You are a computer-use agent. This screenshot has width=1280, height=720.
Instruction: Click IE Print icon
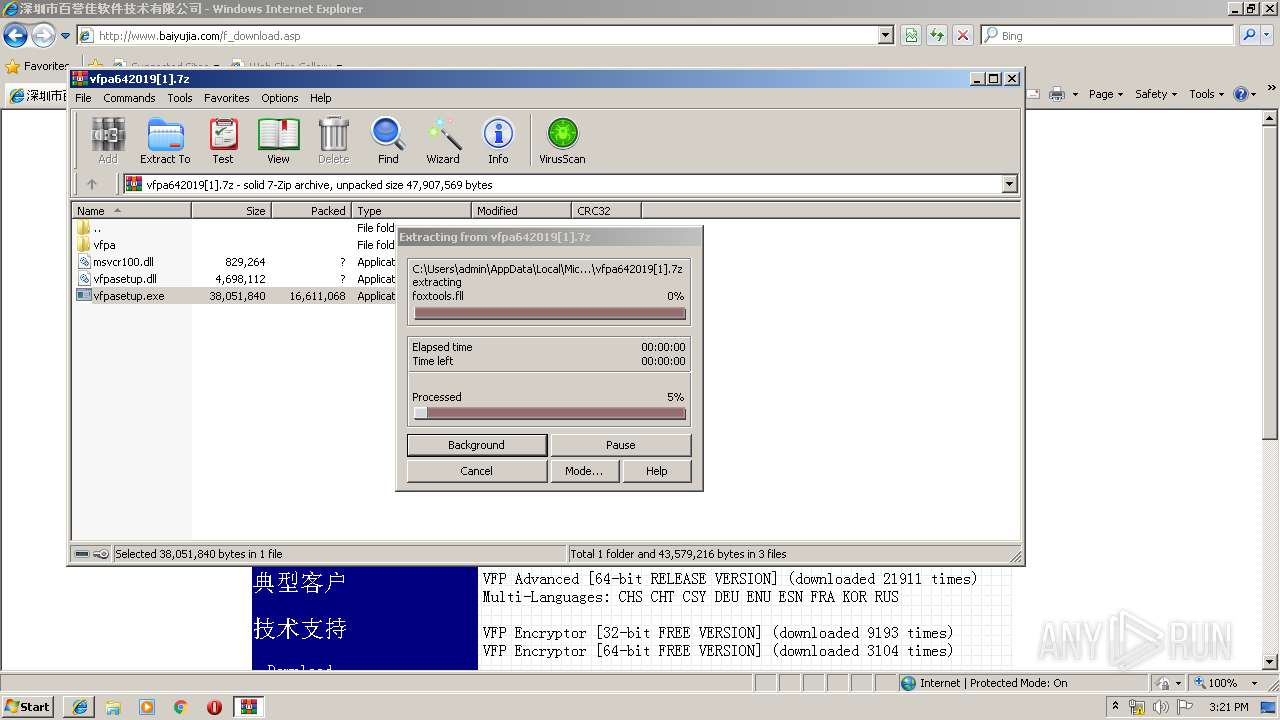click(1058, 94)
